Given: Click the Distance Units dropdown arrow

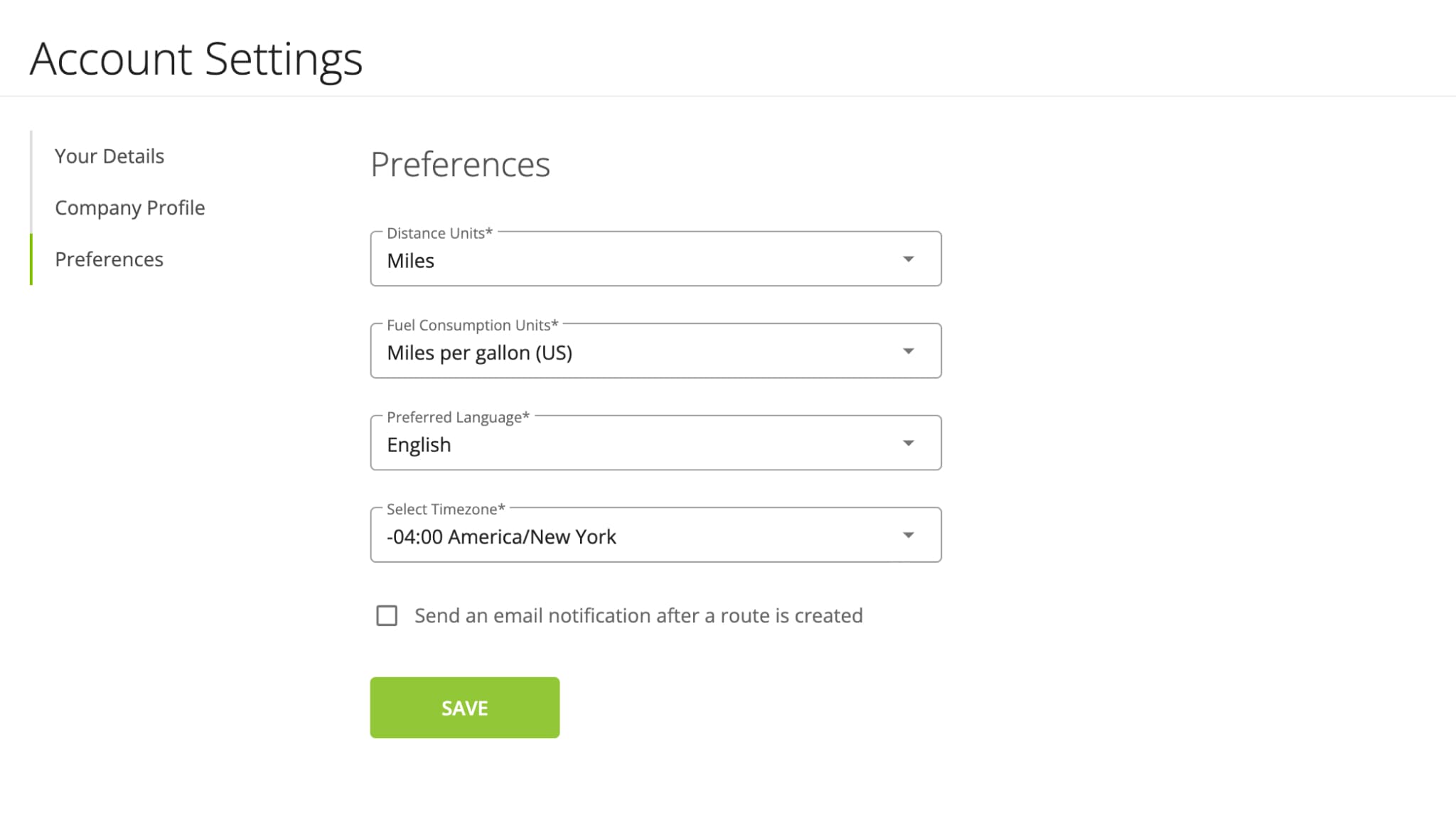Looking at the screenshot, I should 907,258.
